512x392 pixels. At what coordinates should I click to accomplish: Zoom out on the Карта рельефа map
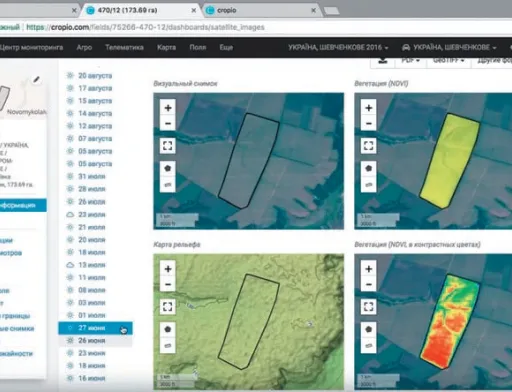(x=168, y=284)
